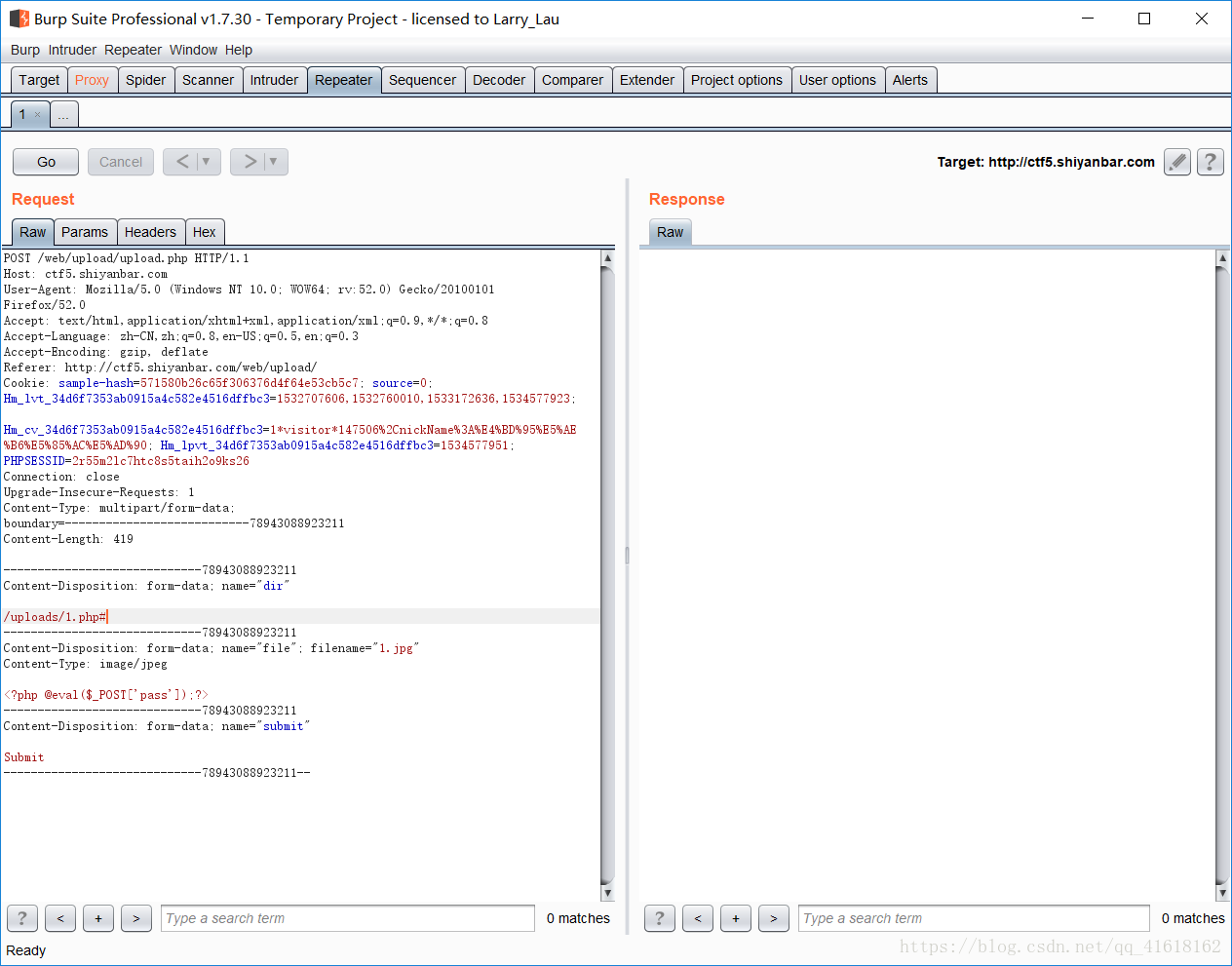Switch to the Extender tab
This screenshot has width=1232, height=966.
point(647,80)
